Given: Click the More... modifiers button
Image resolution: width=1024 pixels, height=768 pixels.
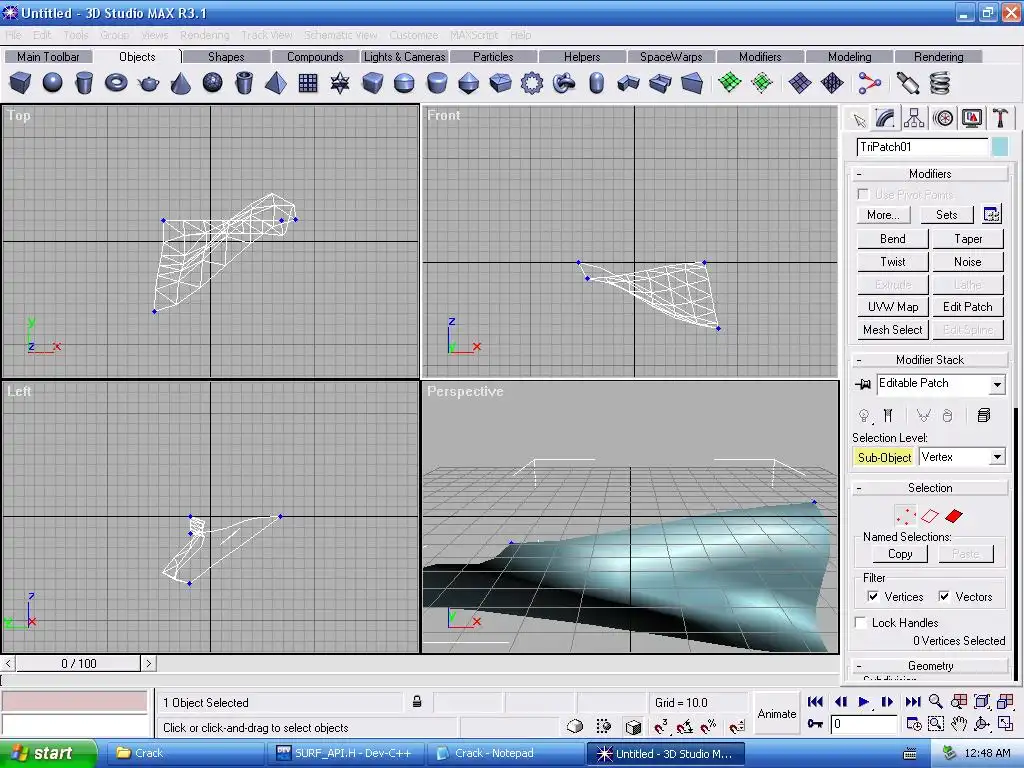Looking at the screenshot, I should 883,215.
